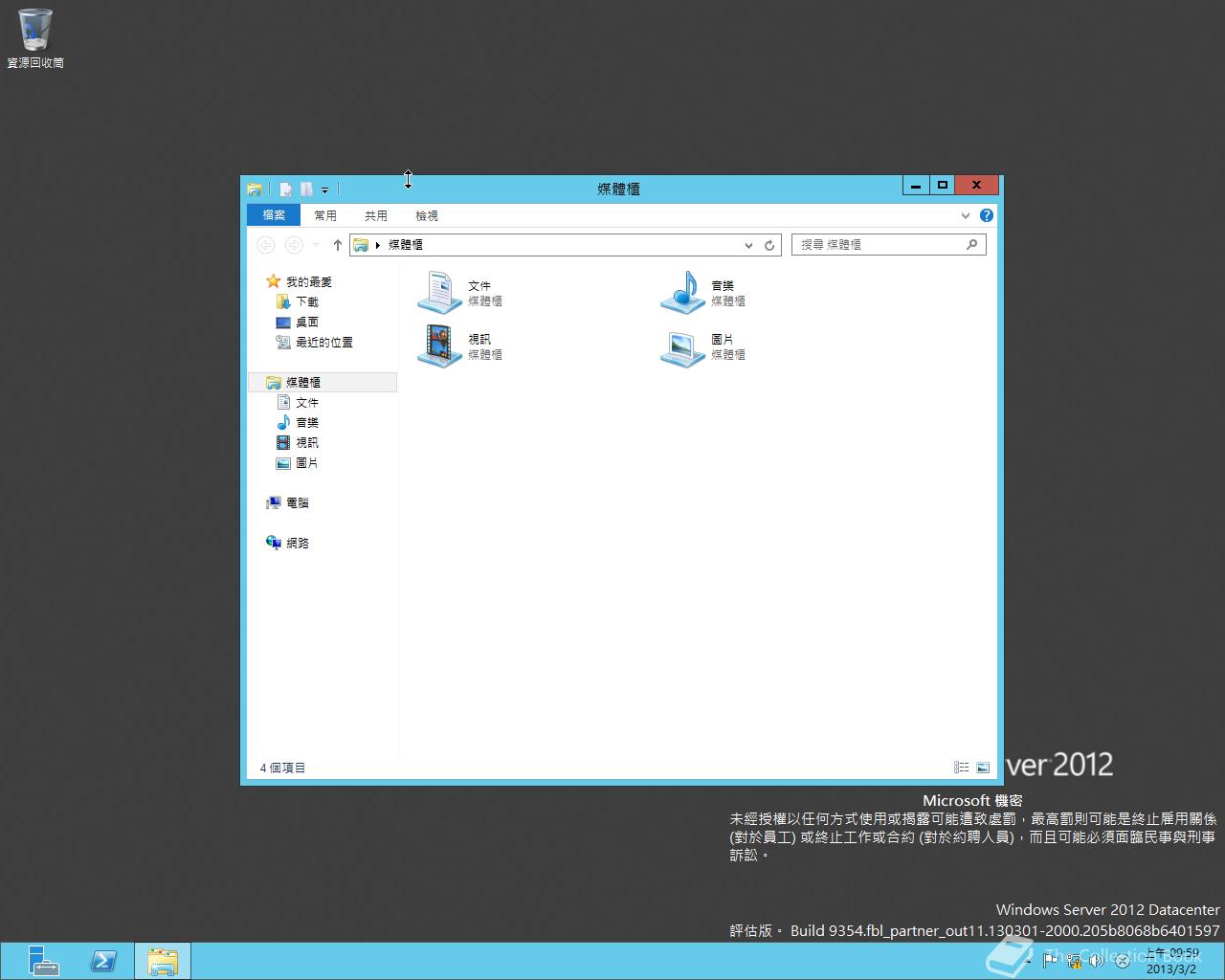Viewport: 1225px width, 980px height.
Task: Switch to the 常用 (Home) ribbon tab
Action: [x=325, y=215]
